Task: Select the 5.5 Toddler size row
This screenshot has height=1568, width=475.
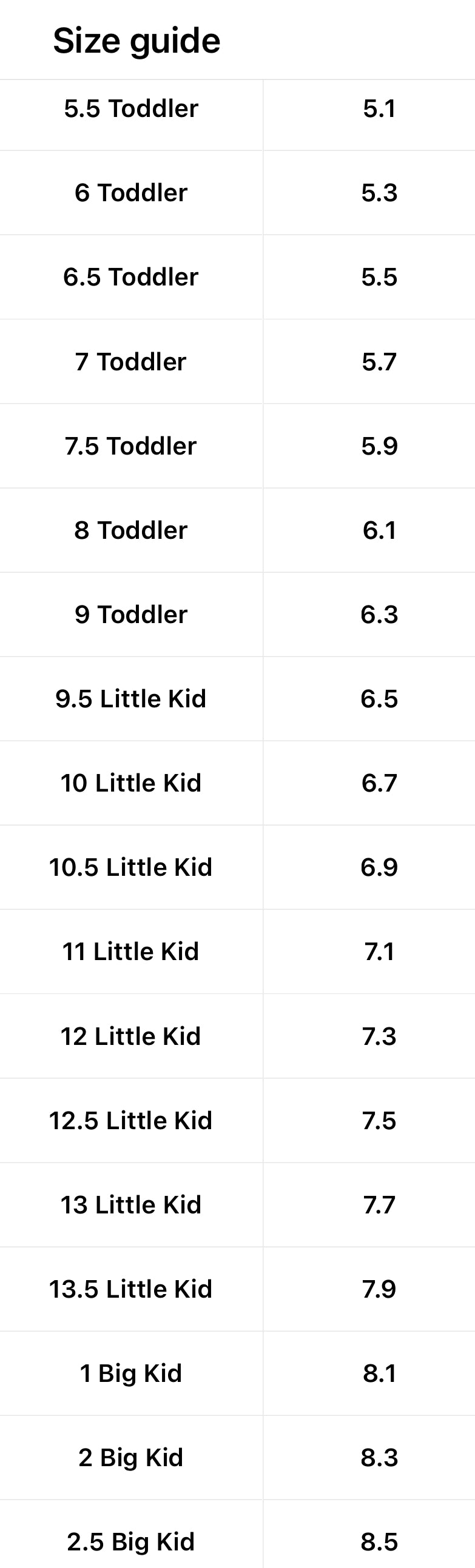Action: click(131, 109)
